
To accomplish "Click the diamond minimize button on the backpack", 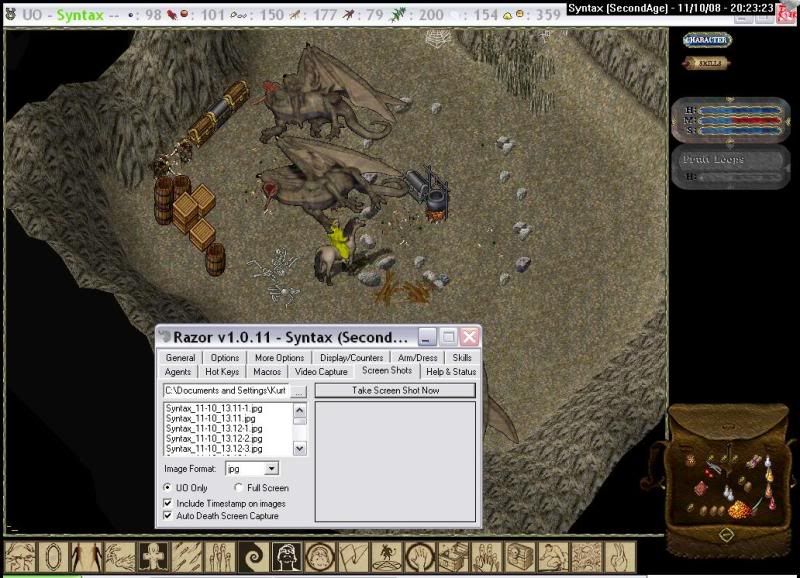I will tap(727, 535).
